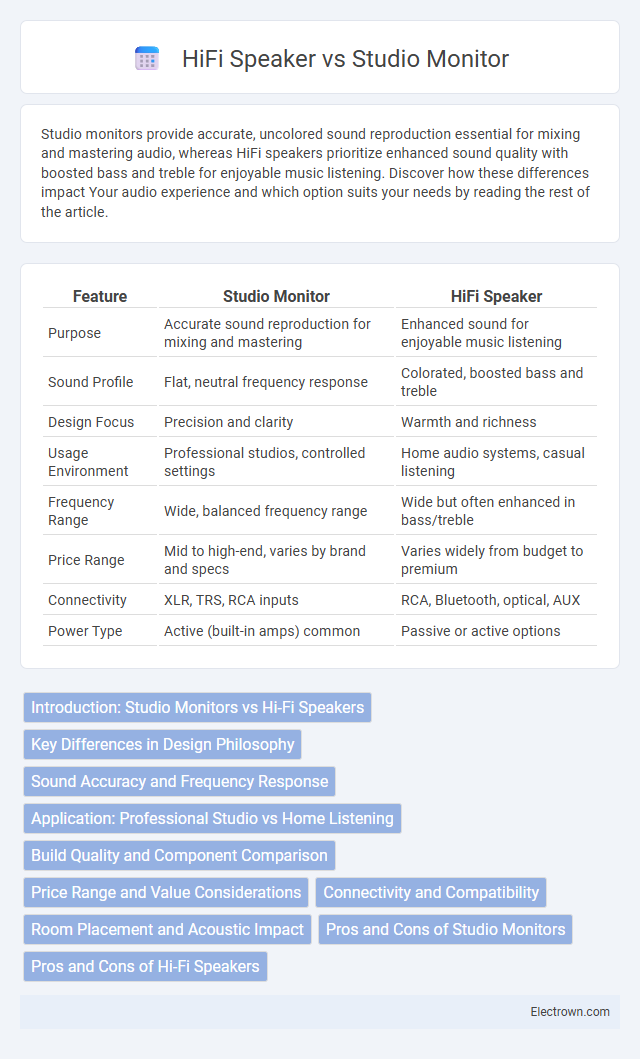View Pros and Cons of Studio Monitors
Viewport: 640px width, 1059px height.
point(446,929)
